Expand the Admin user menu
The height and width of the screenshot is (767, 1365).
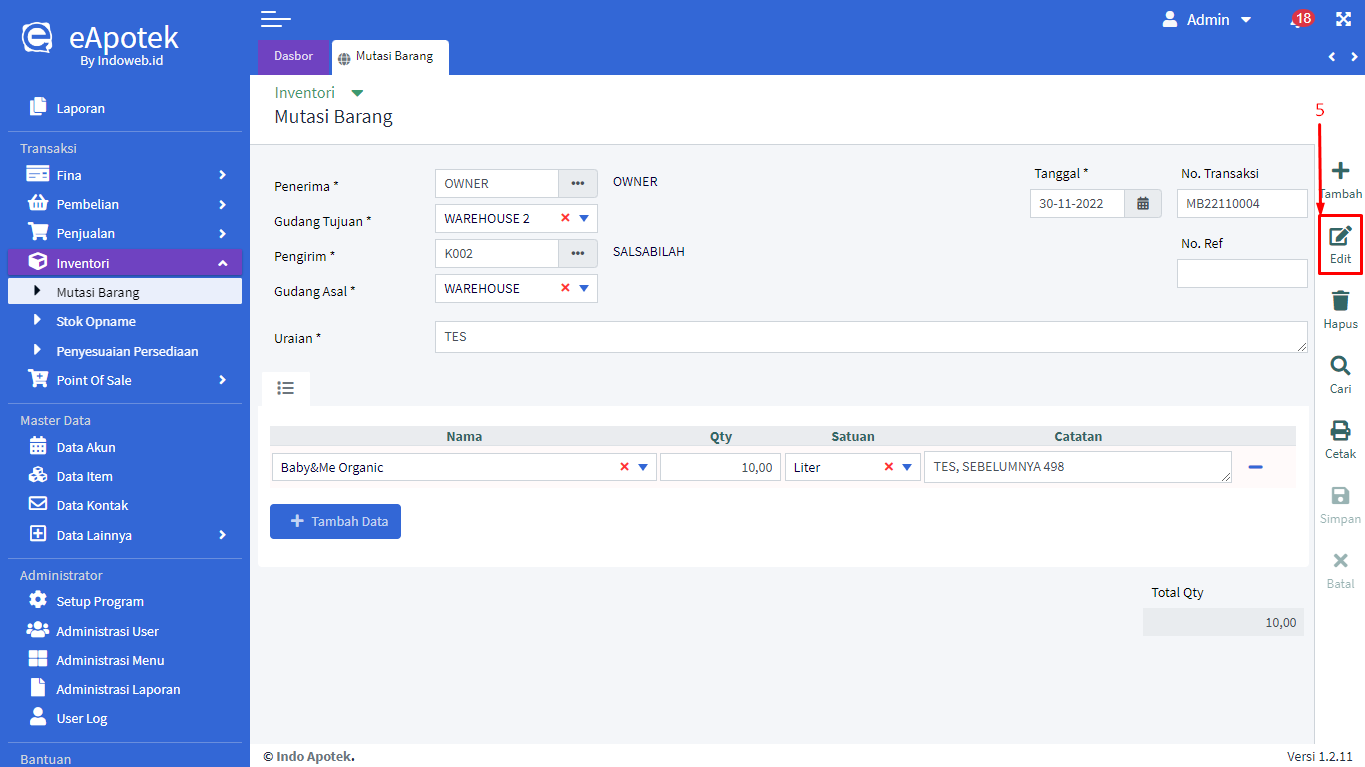coord(1207,20)
